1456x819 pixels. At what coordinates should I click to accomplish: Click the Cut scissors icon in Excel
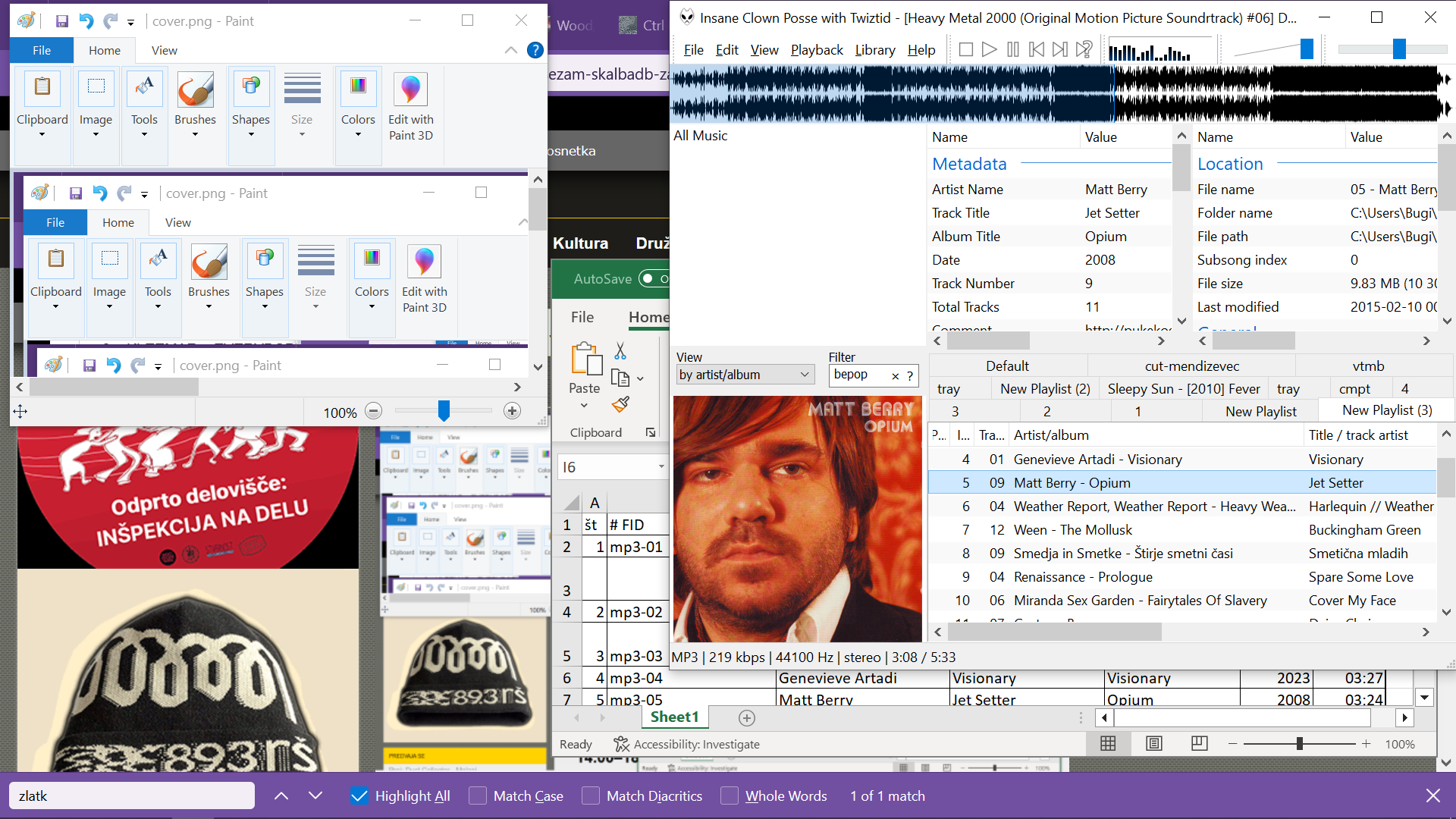click(620, 351)
